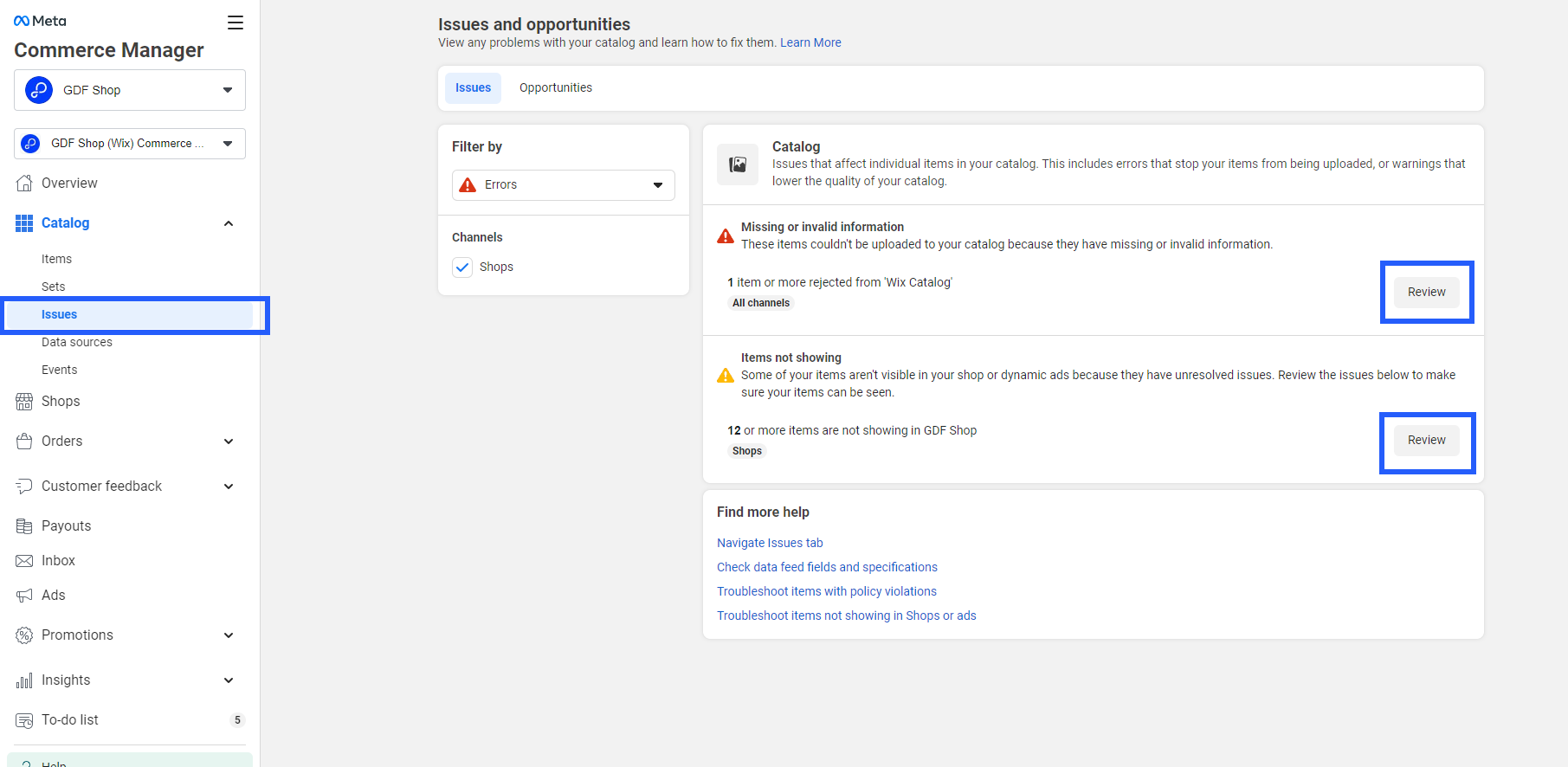Open Overview via its house icon
The image size is (1568, 767).
pos(24,184)
